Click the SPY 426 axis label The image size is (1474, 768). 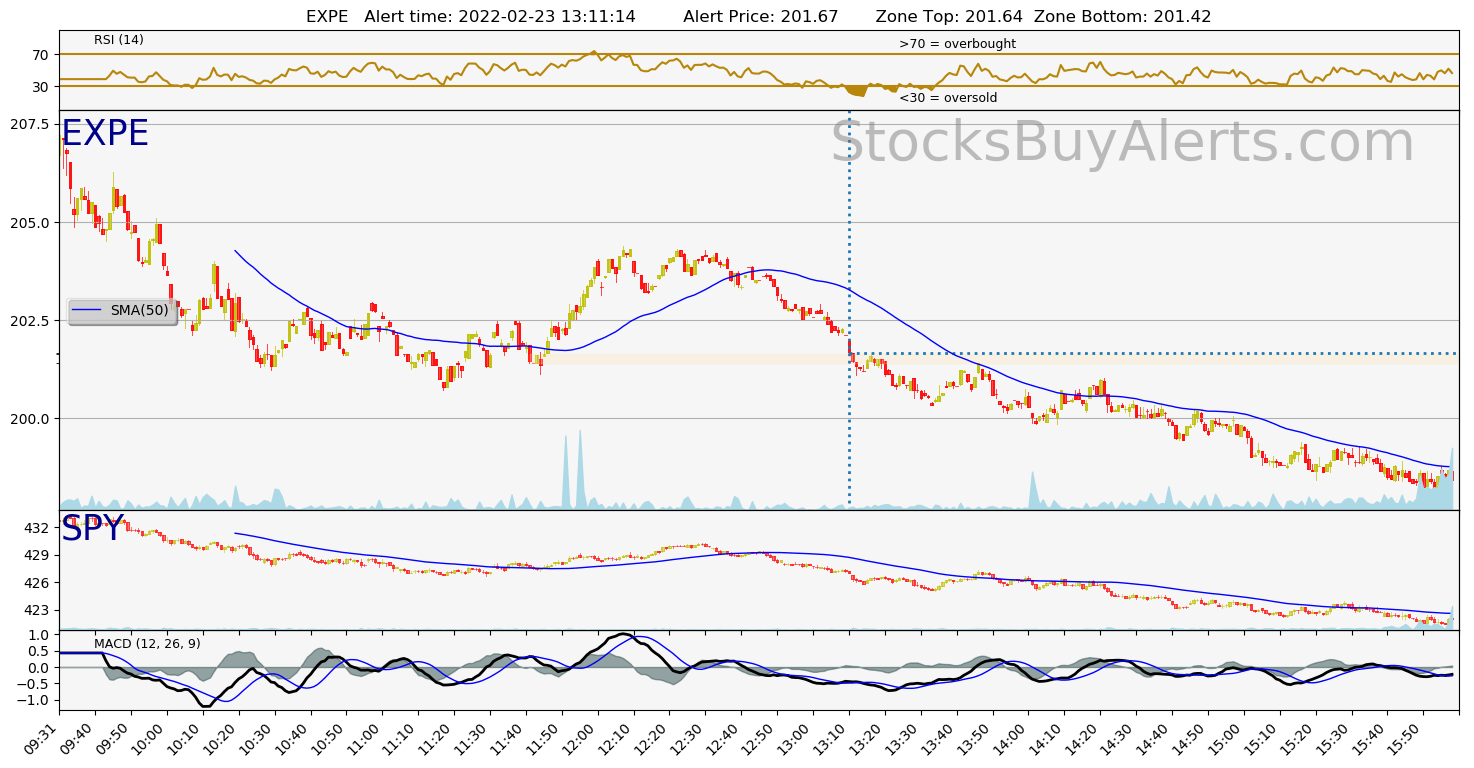point(36,582)
